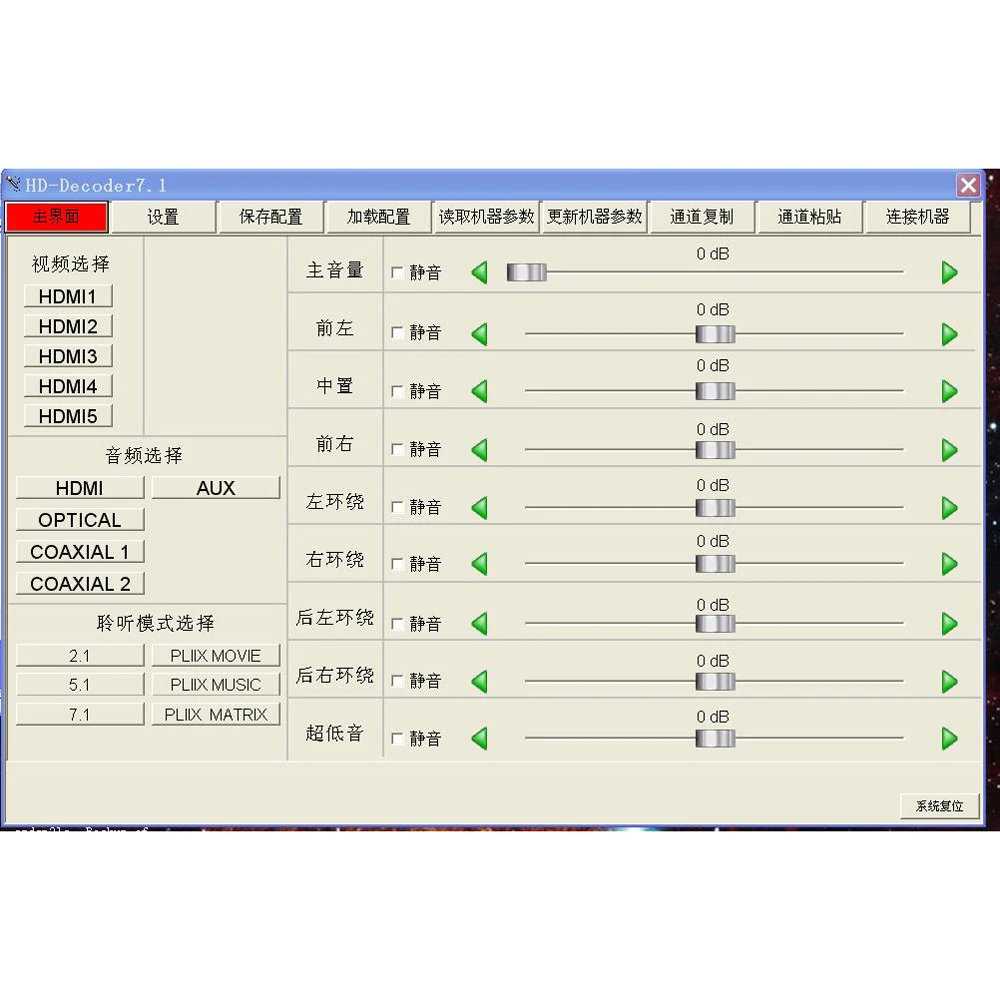Increase master volume with right green arrow

point(950,272)
